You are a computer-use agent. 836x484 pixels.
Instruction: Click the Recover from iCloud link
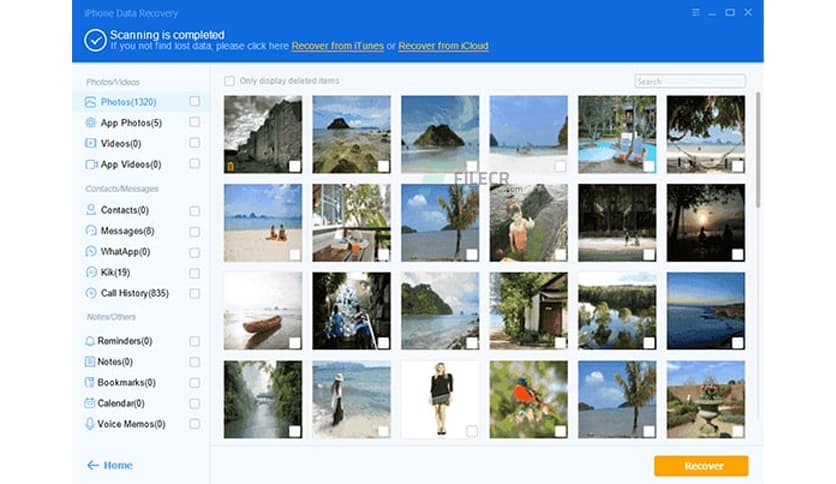point(443,46)
